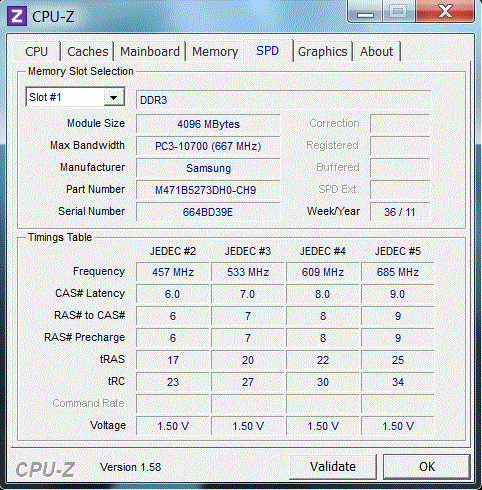Image resolution: width=482 pixels, height=490 pixels.
Task: Confirm with the OK button
Action: (427, 466)
